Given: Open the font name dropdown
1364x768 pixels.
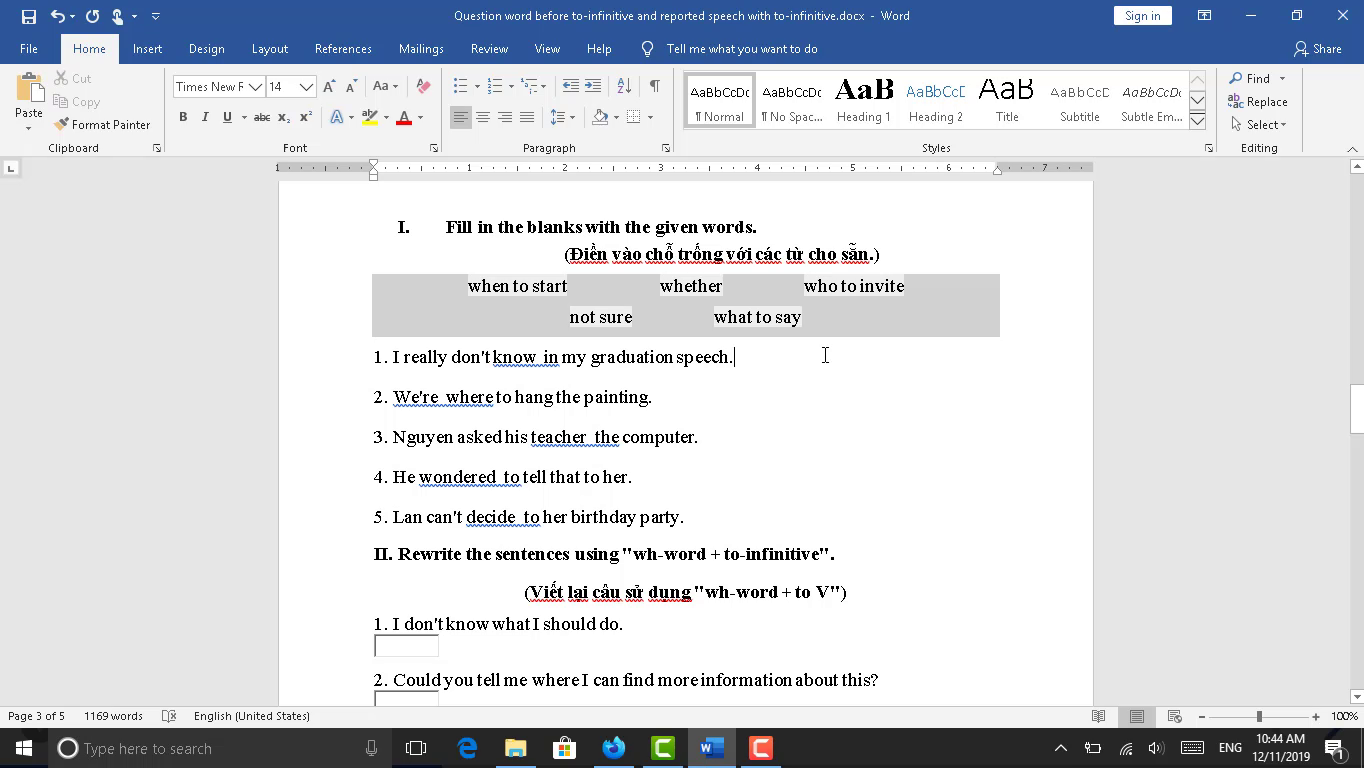Looking at the screenshot, I should coord(255,87).
